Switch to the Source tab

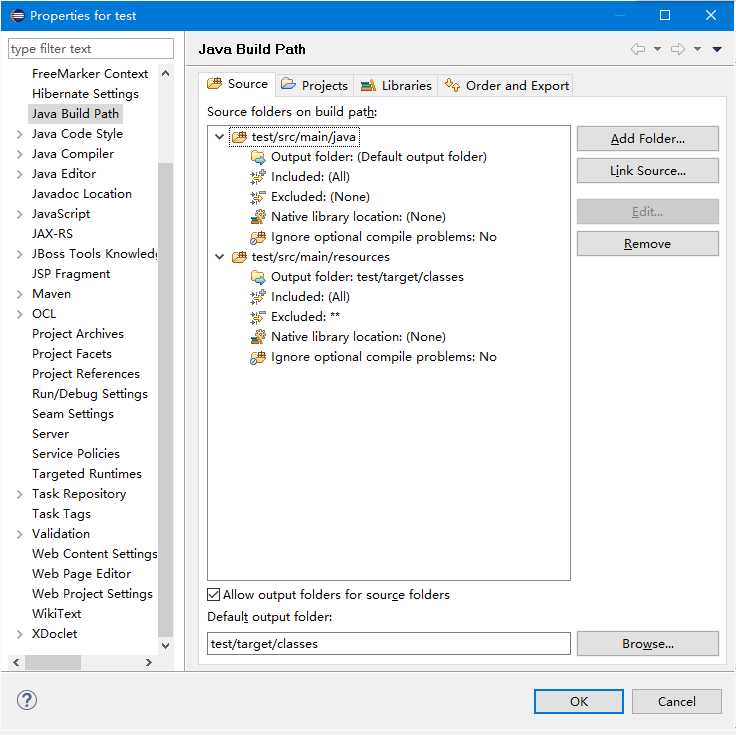point(238,84)
